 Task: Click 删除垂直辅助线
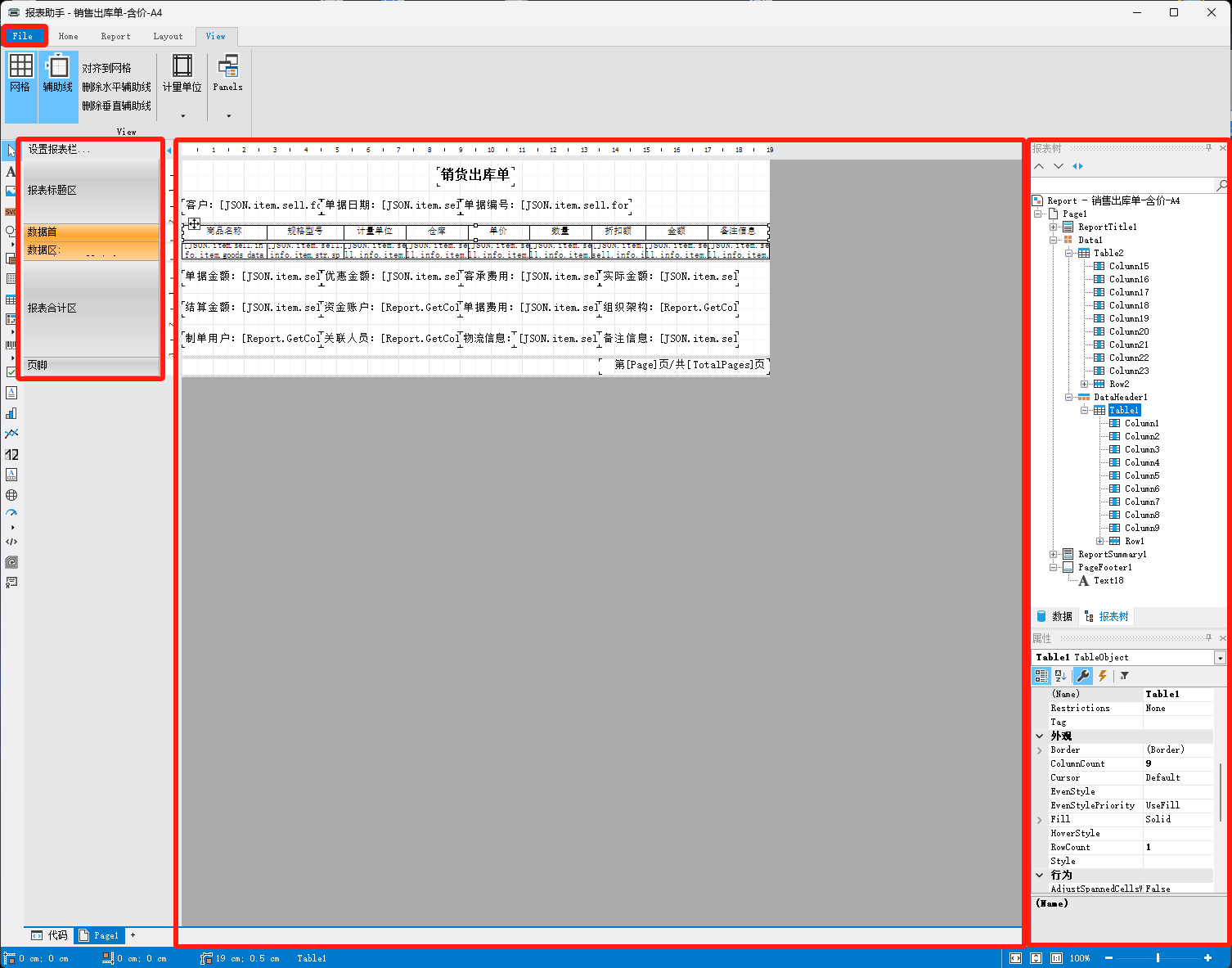click(116, 106)
